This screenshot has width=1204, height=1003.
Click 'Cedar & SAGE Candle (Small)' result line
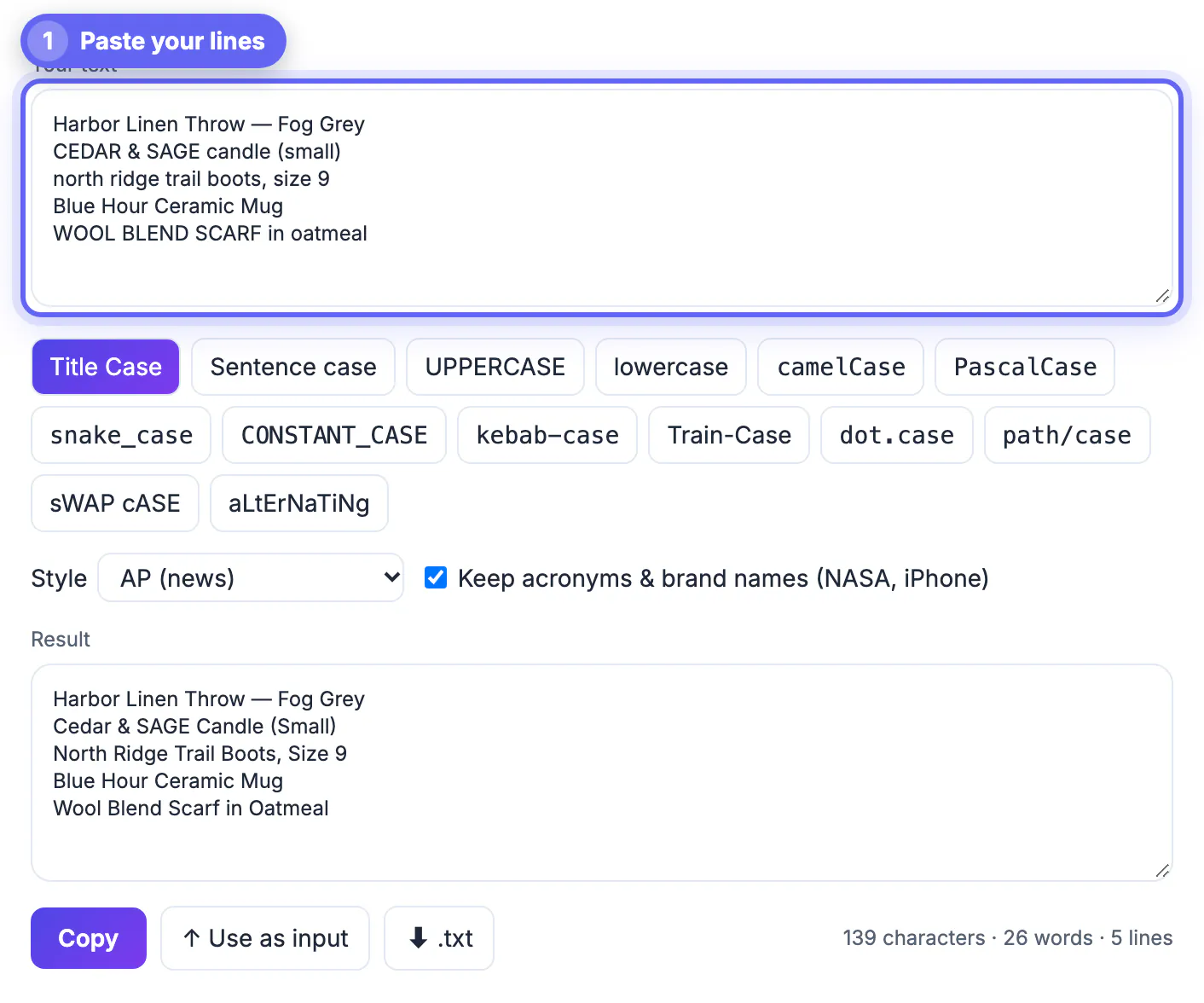click(194, 727)
